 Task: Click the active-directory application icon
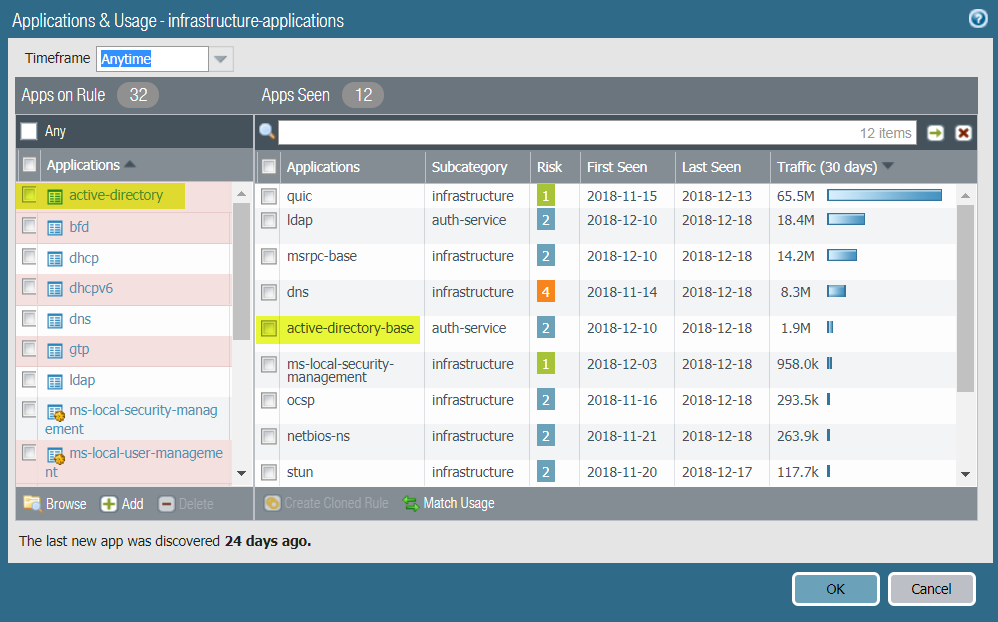click(55, 196)
